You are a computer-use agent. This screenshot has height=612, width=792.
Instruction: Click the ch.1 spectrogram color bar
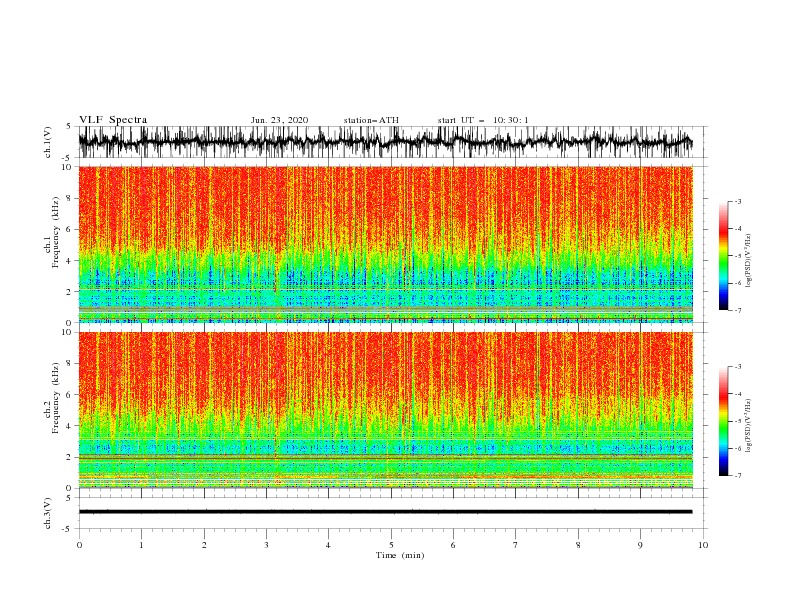point(723,255)
